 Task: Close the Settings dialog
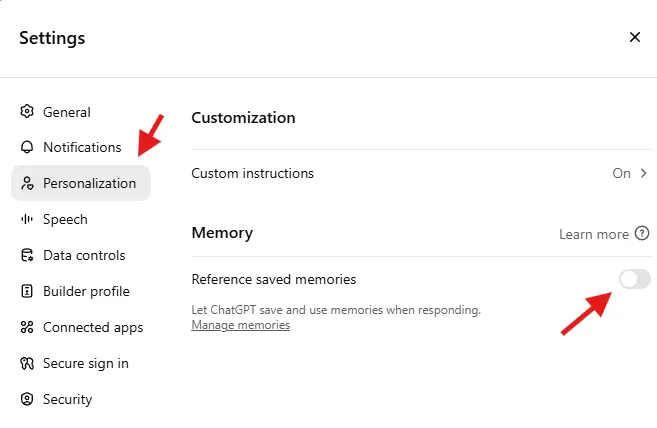[x=635, y=37]
